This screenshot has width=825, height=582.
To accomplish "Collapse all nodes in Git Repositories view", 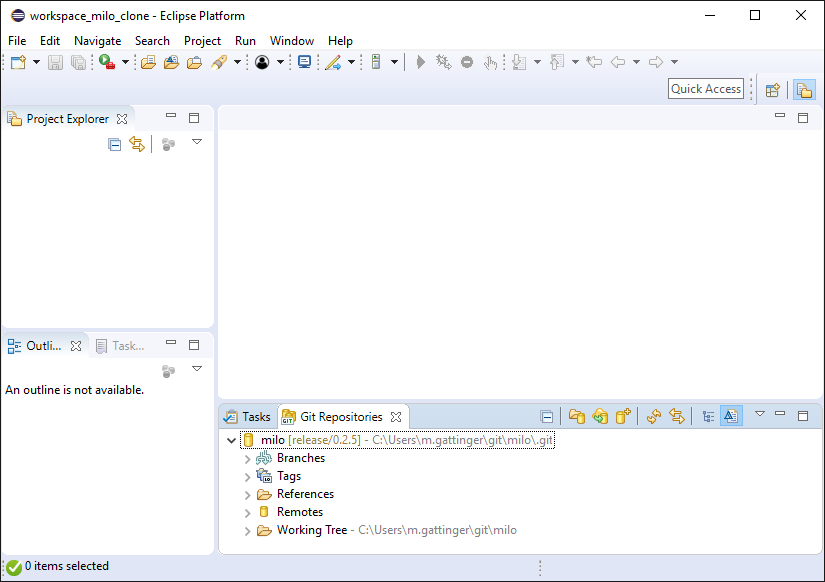I will [x=547, y=417].
